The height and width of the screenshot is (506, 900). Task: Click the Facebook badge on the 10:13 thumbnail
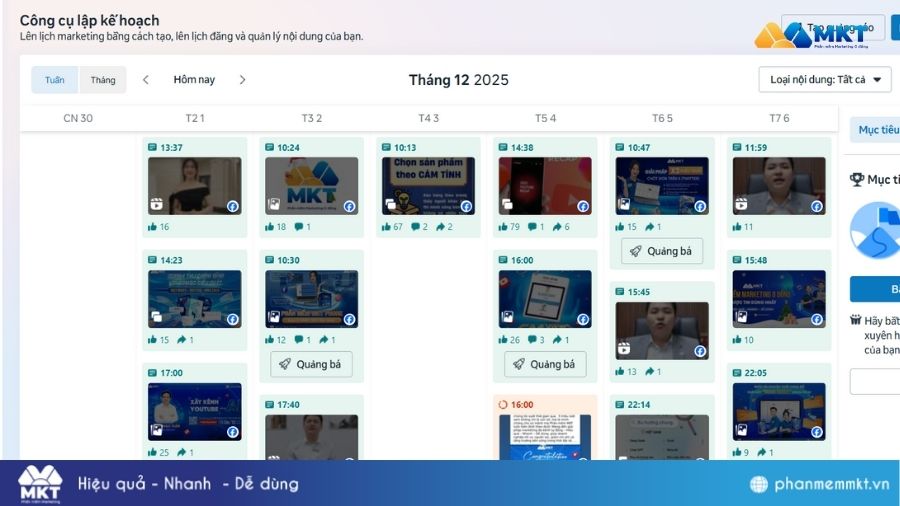tap(466, 206)
